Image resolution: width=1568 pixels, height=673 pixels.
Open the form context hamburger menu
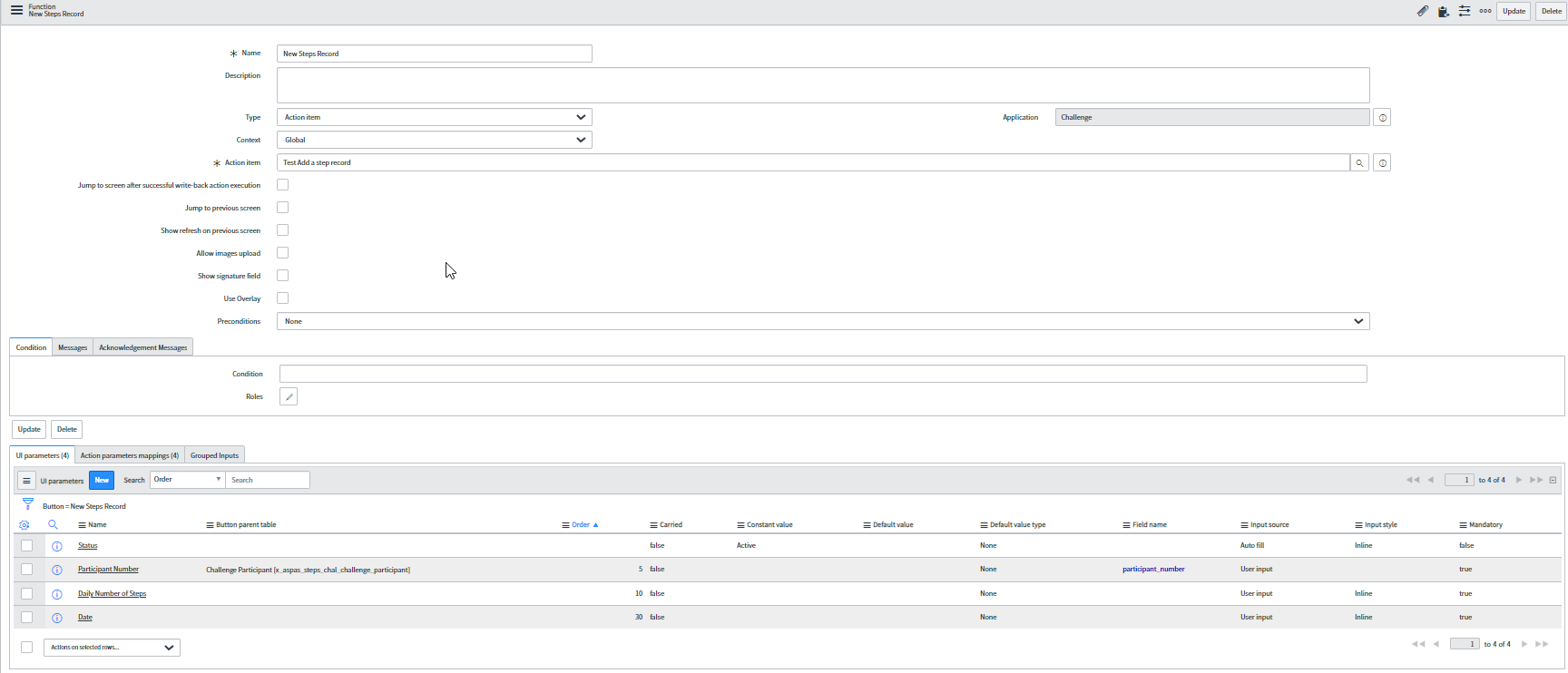[x=16, y=11]
